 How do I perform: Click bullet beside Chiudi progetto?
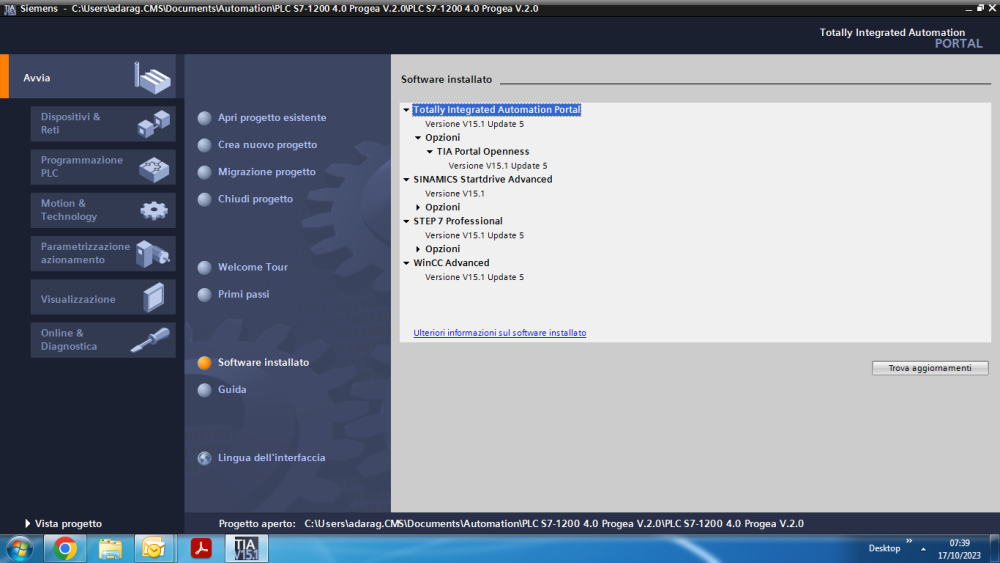tap(204, 200)
